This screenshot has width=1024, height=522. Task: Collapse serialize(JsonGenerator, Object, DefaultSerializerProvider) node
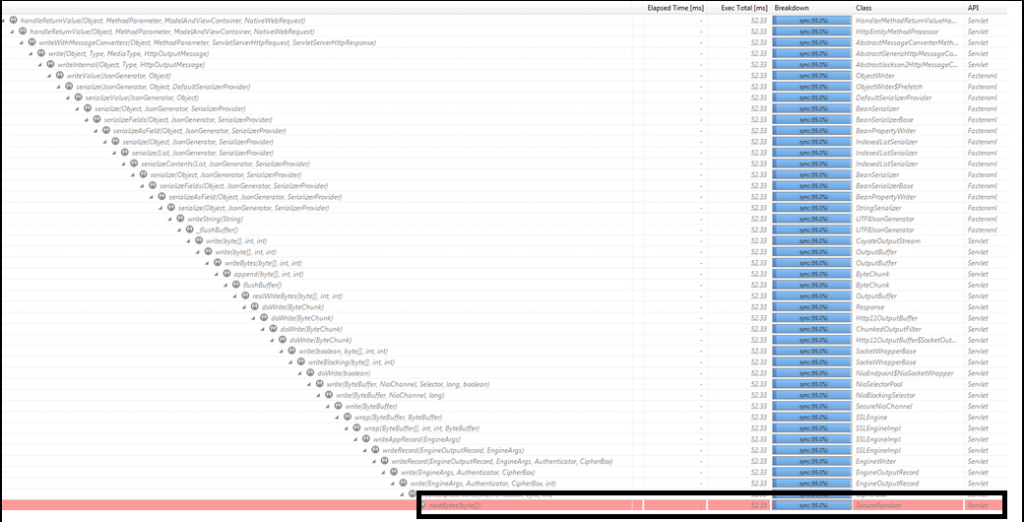(59, 87)
